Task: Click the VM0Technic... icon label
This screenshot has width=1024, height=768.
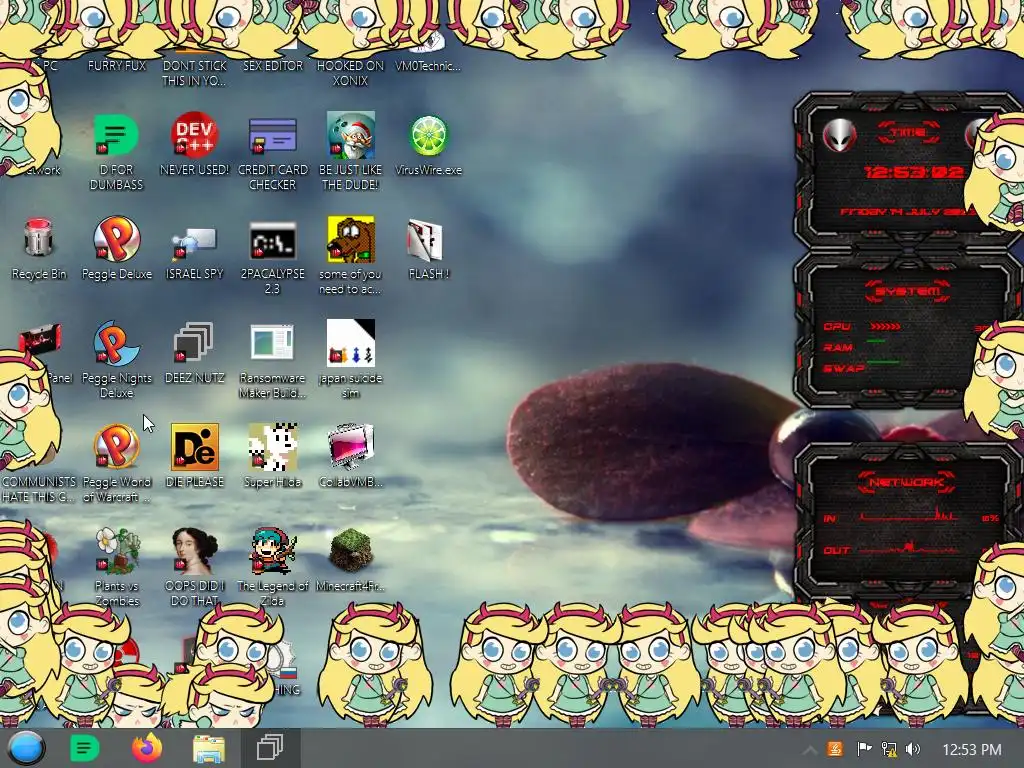Action: coord(428,65)
